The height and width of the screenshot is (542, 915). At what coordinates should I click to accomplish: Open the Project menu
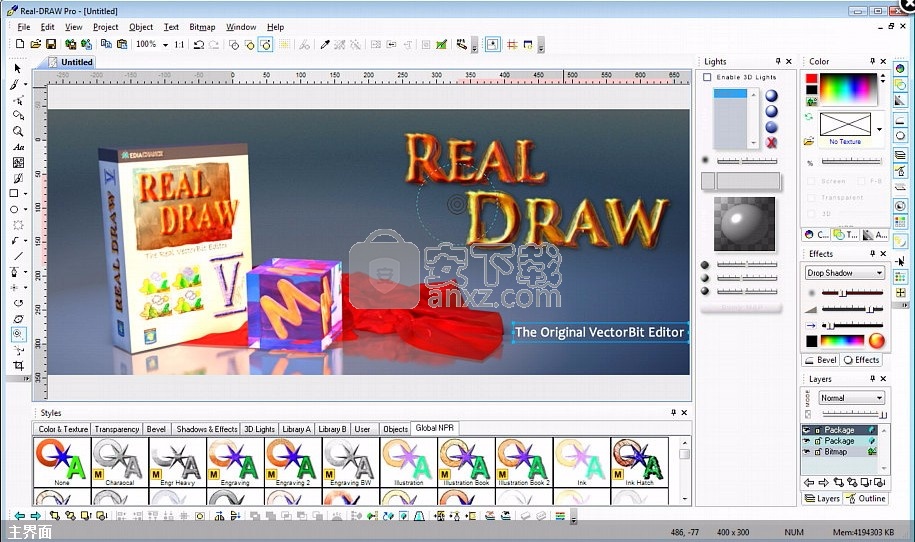(106, 27)
